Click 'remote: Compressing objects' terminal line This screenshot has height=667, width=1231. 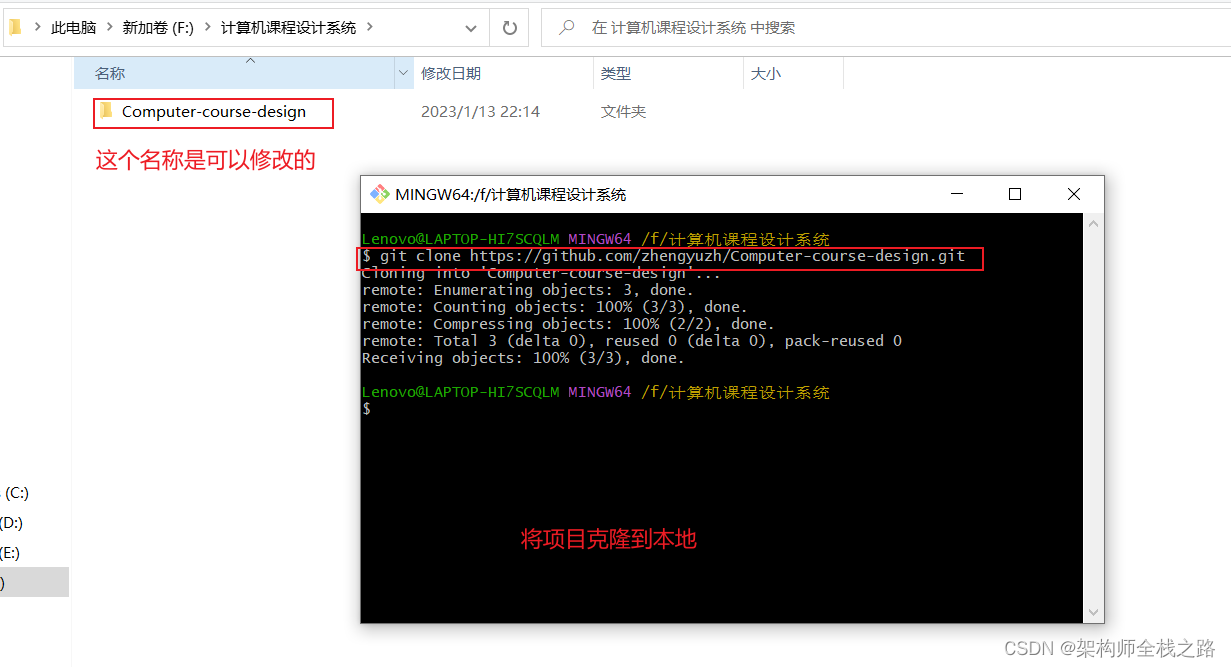tap(568, 324)
